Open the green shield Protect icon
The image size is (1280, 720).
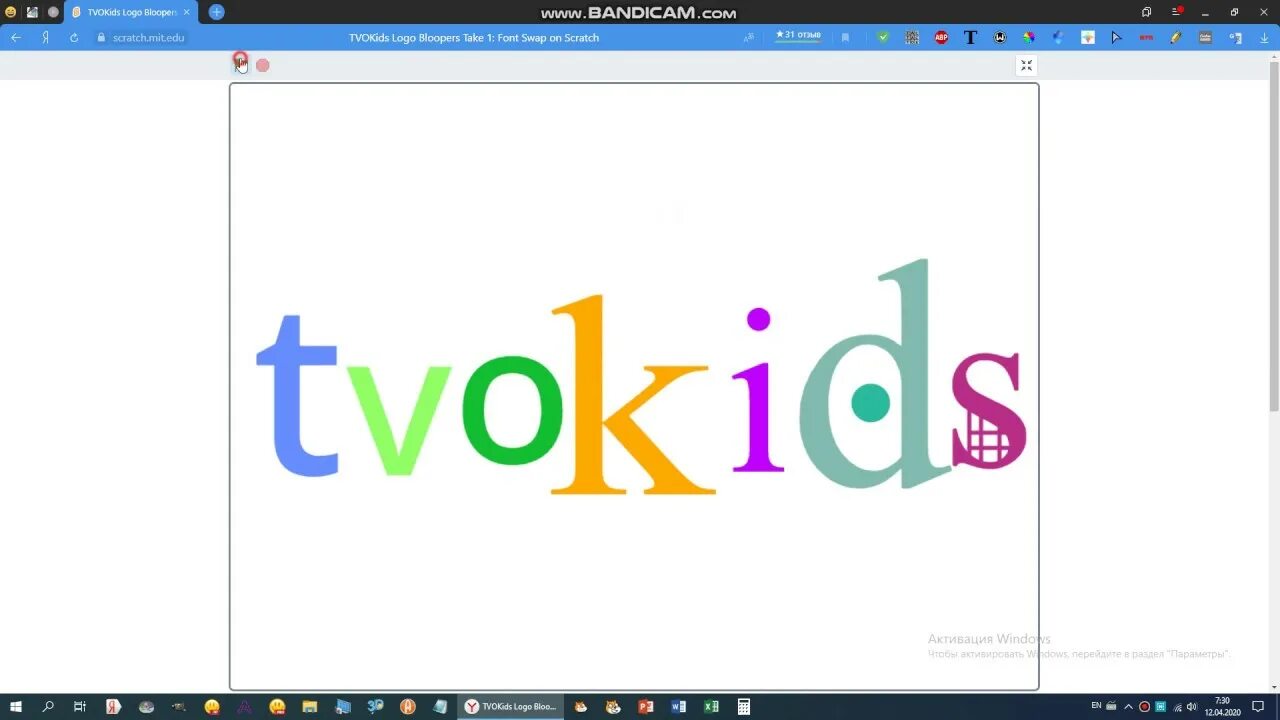click(x=883, y=38)
